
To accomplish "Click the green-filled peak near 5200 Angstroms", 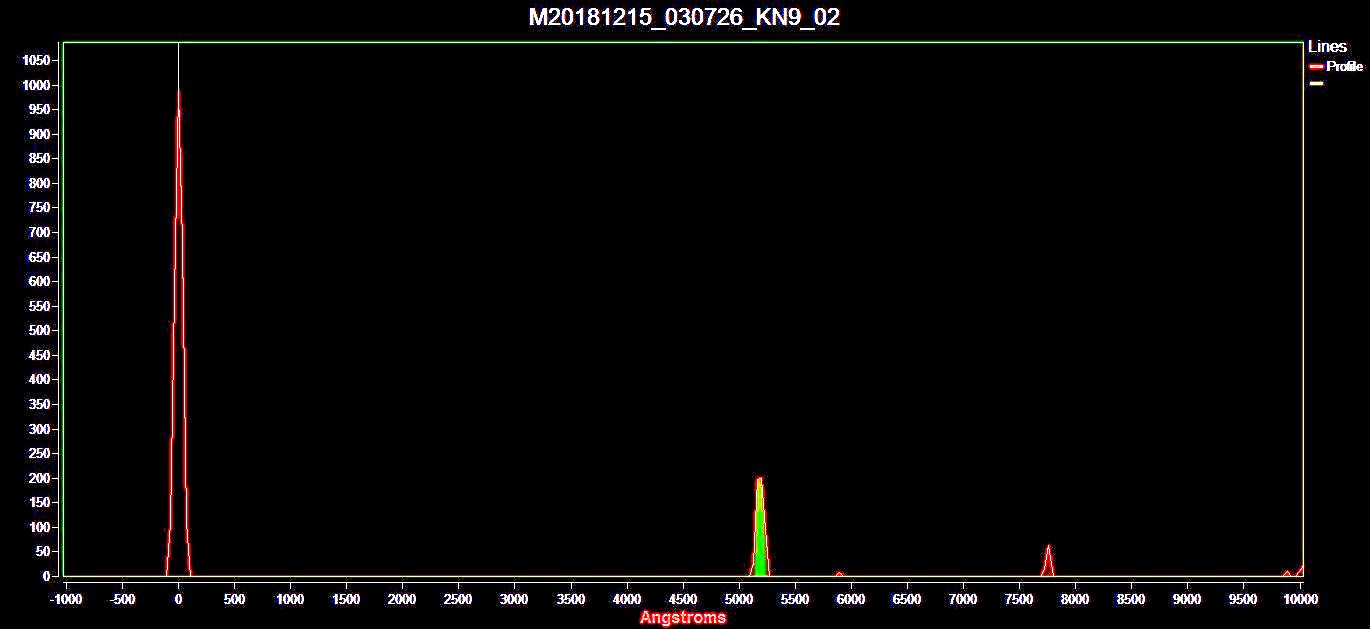I will 760,540.
